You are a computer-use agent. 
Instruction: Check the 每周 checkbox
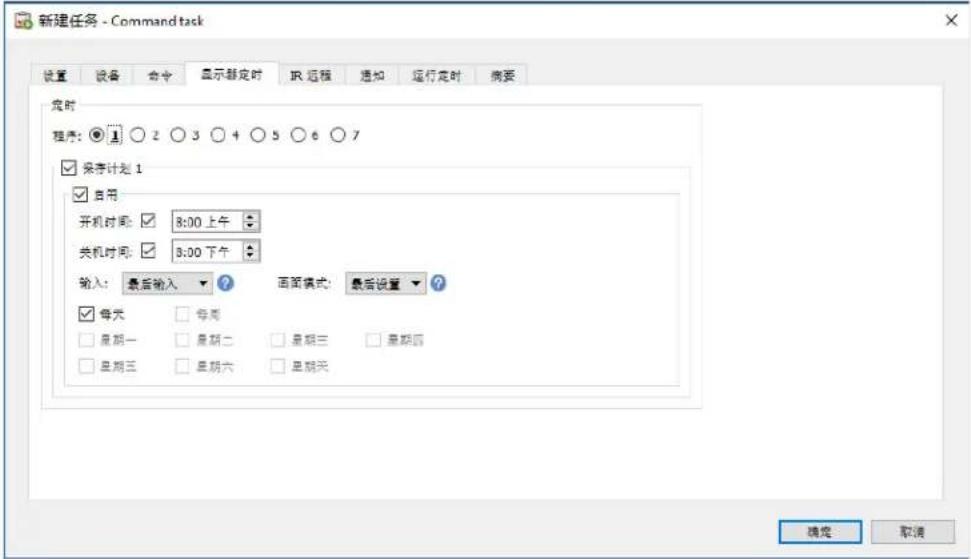(182, 314)
